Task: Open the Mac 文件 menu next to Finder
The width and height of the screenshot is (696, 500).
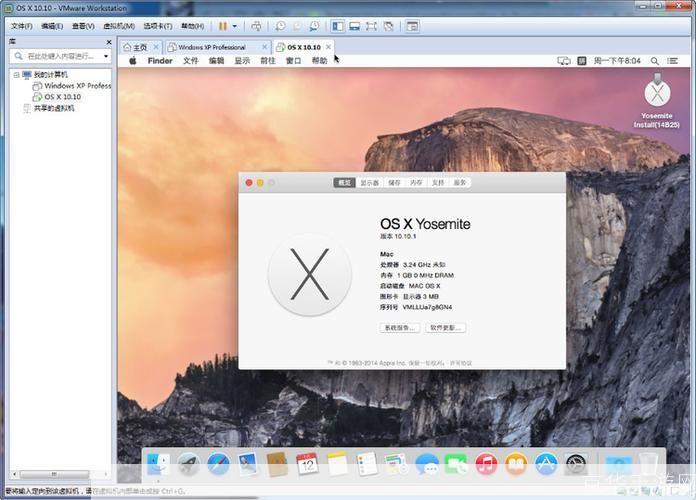Action: (190, 61)
